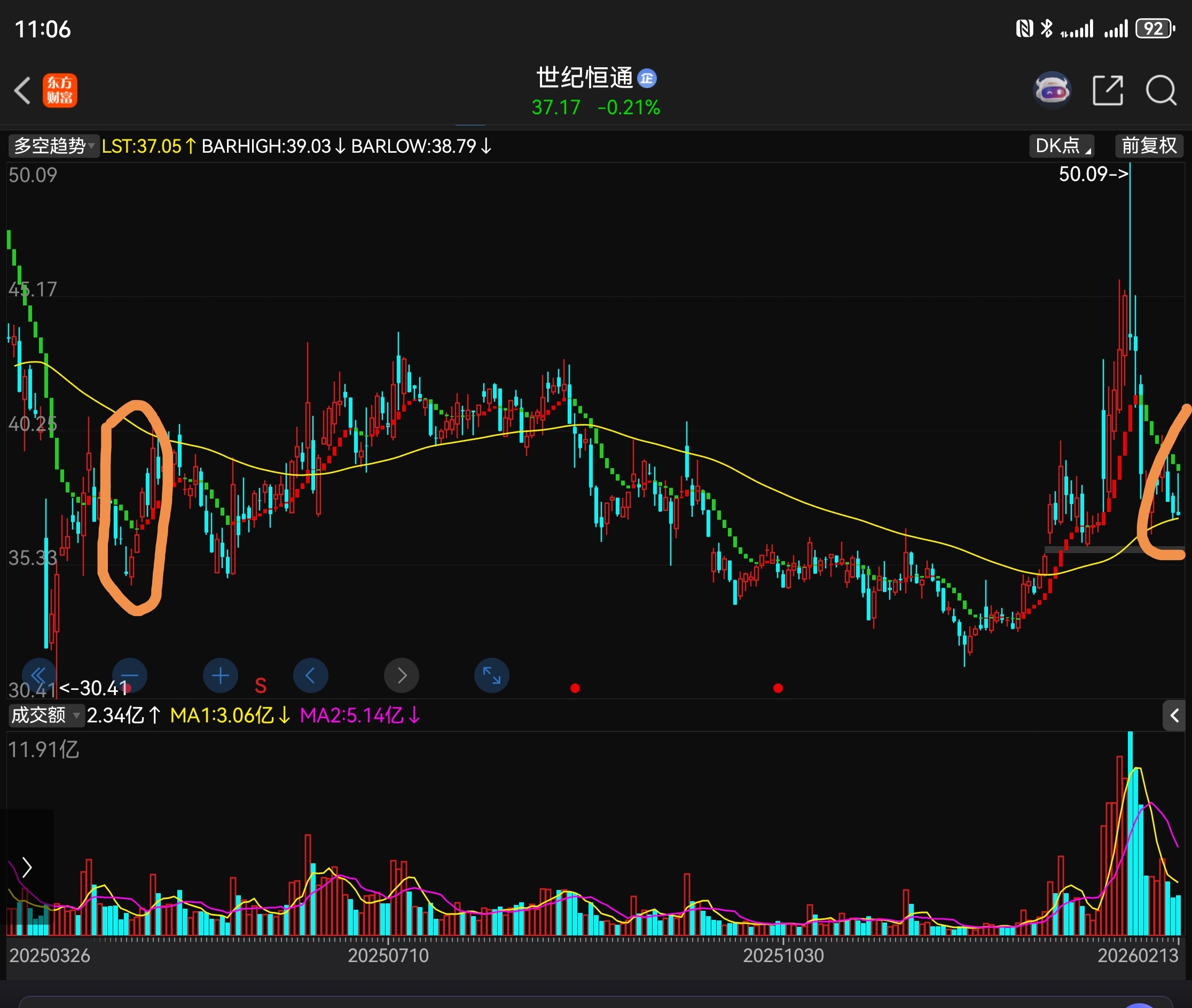1192x1008 pixels.
Task: Open the 前复权 adjustment selector
Action: (1149, 146)
